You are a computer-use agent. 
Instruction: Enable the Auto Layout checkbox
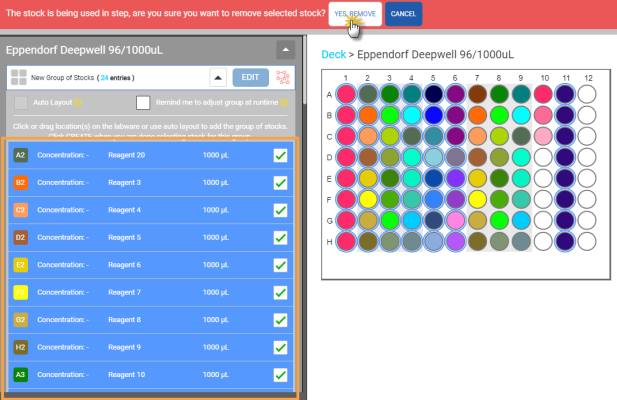[22, 103]
